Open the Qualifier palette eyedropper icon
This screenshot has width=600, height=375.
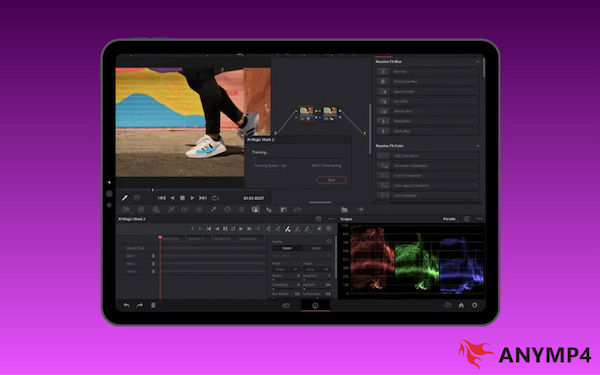pos(213,209)
